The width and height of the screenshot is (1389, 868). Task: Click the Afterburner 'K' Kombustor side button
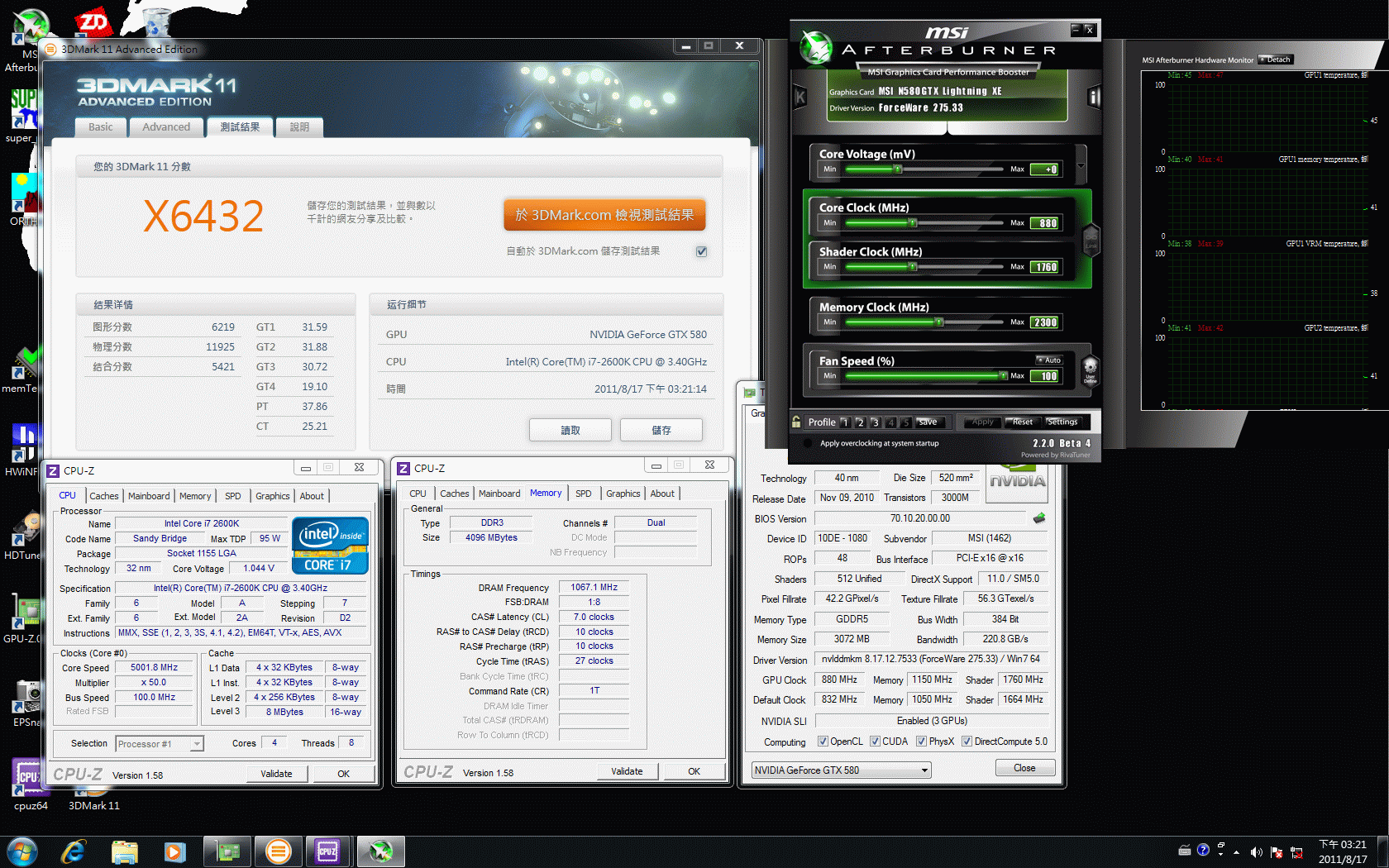pyautogui.click(x=800, y=98)
